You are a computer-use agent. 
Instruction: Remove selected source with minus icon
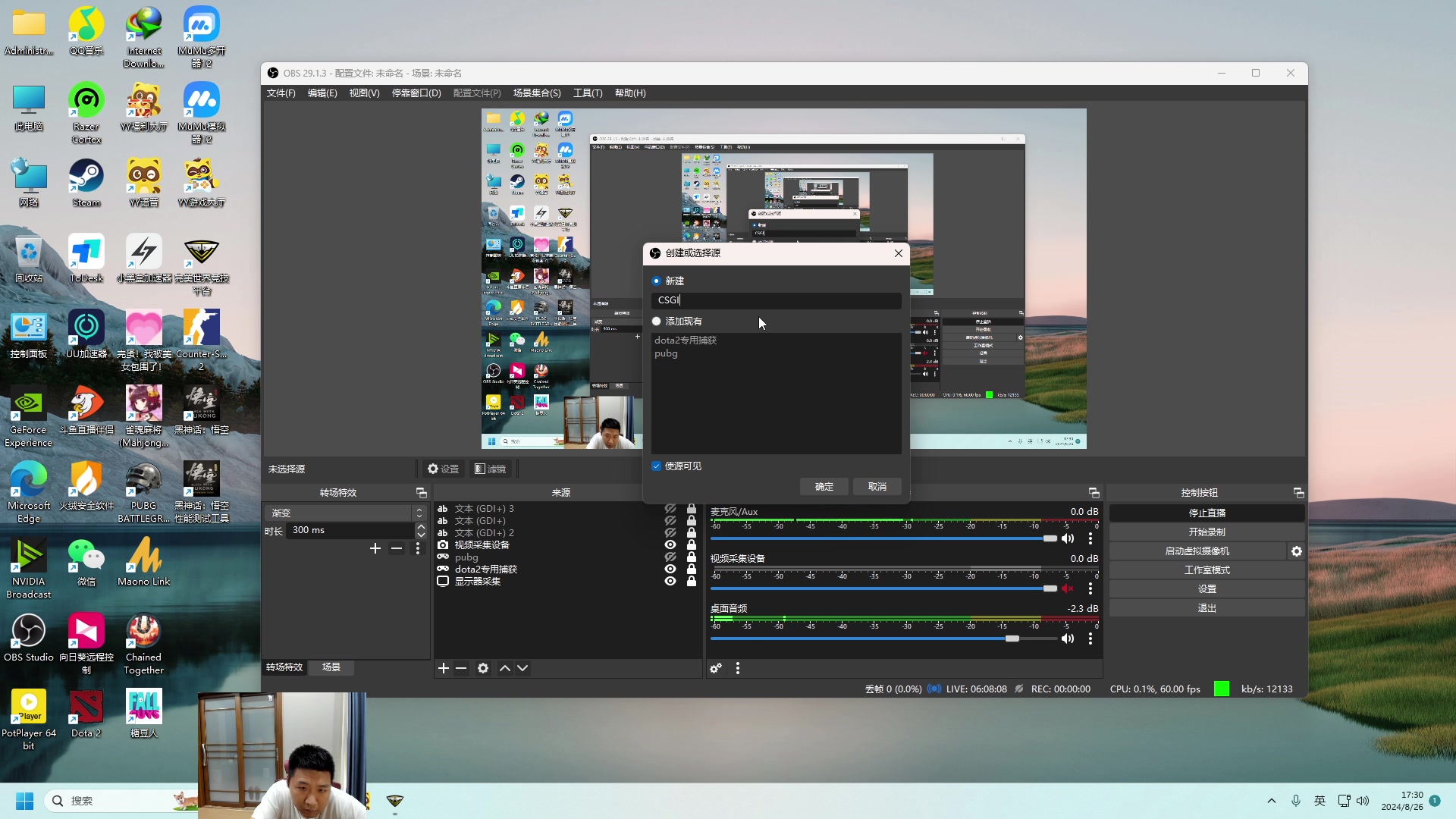pyautogui.click(x=461, y=668)
